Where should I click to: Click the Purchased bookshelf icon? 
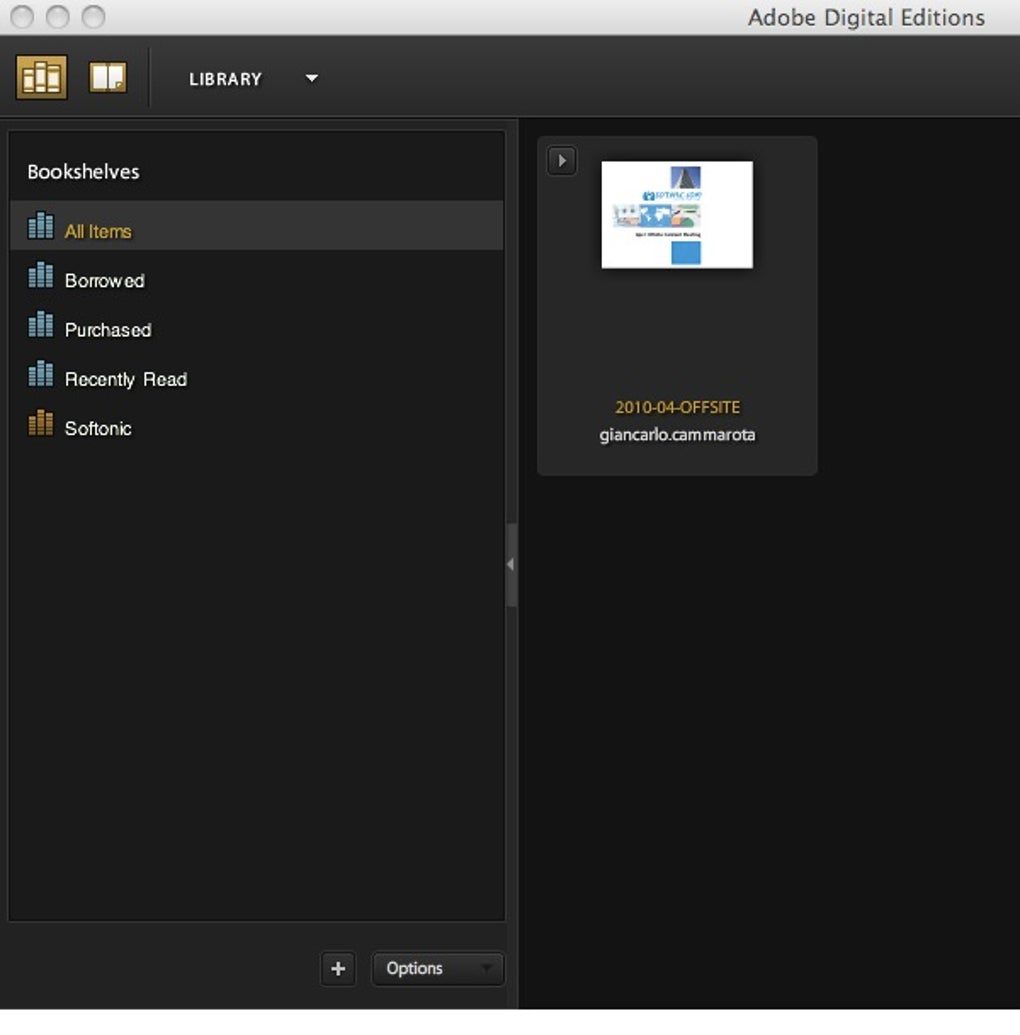pos(41,324)
